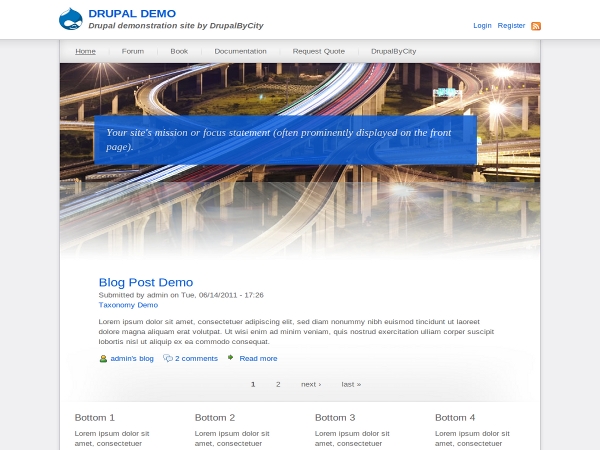Click the DRUPAL DEMO site title
The height and width of the screenshot is (450, 600).
(x=132, y=13)
